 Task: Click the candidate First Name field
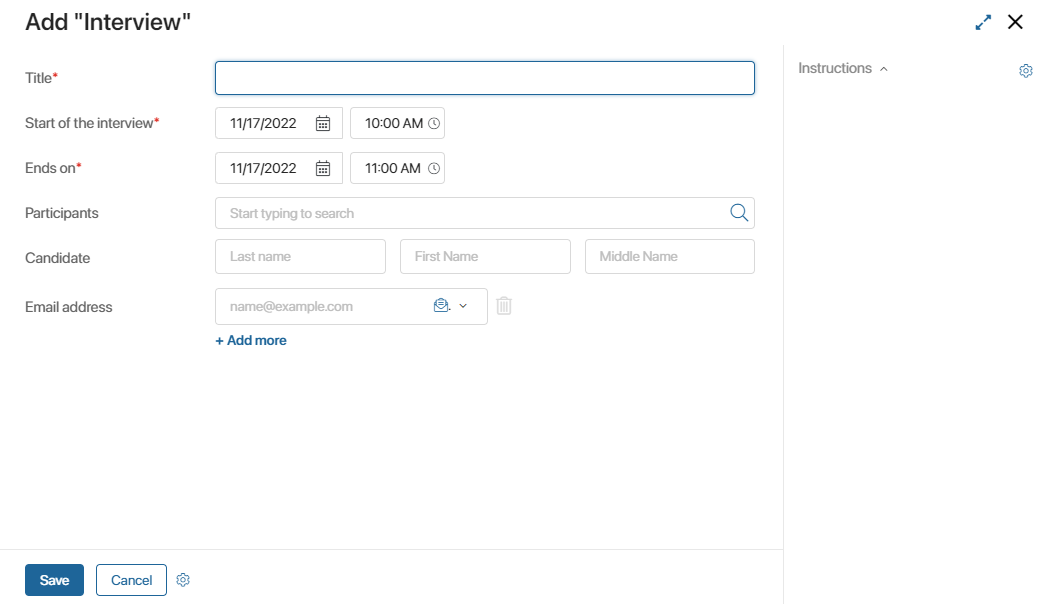coord(485,256)
